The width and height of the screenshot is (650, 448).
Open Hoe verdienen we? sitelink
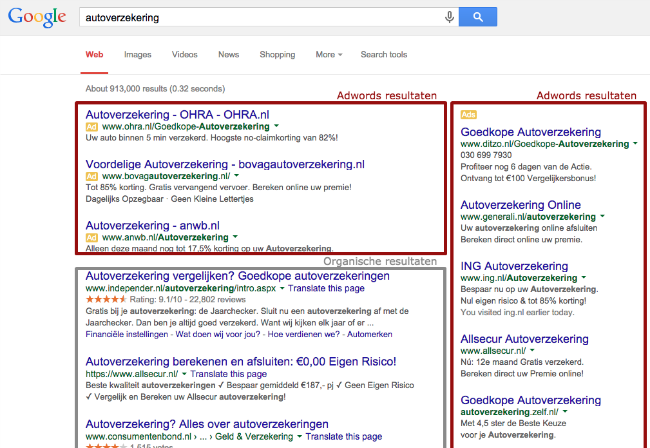[x=303, y=334]
